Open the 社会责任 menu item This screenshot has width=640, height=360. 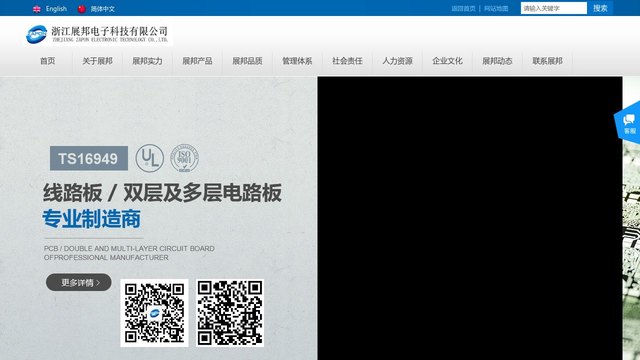pos(347,61)
